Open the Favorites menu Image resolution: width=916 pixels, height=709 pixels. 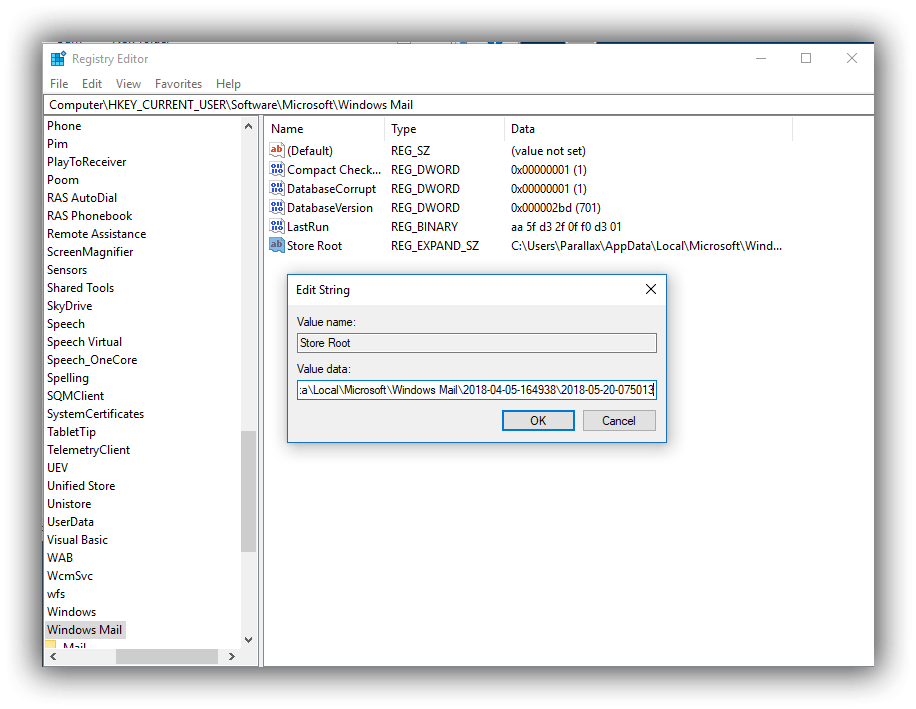pyautogui.click(x=178, y=84)
